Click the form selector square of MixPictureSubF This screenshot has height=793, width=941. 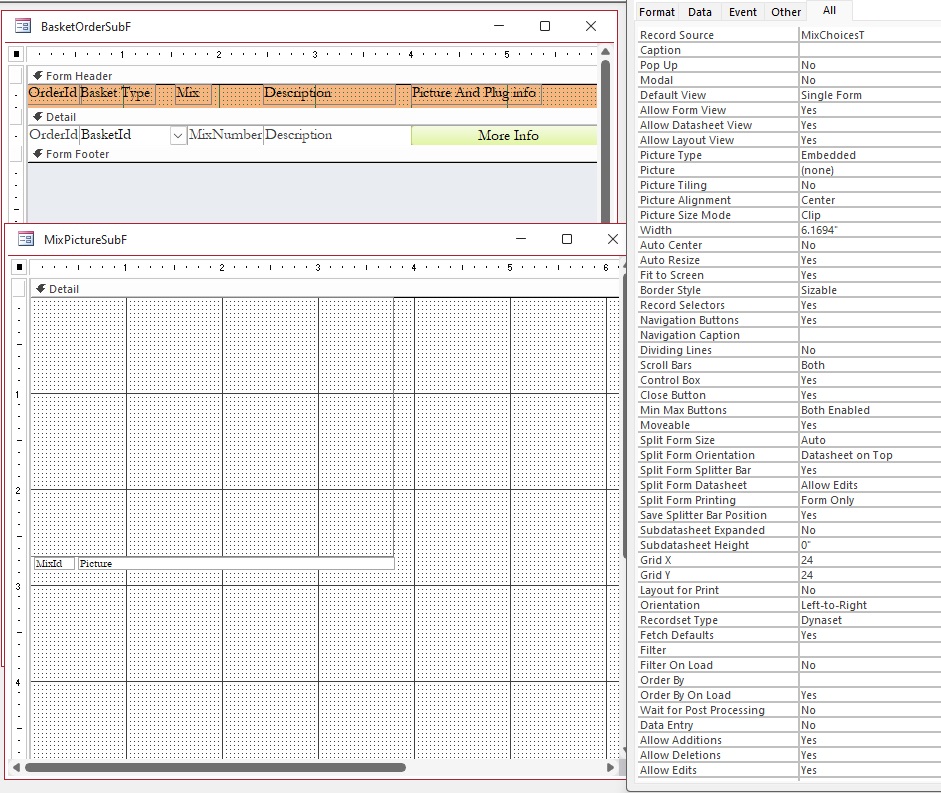pyautogui.click(x=17, y=267)
